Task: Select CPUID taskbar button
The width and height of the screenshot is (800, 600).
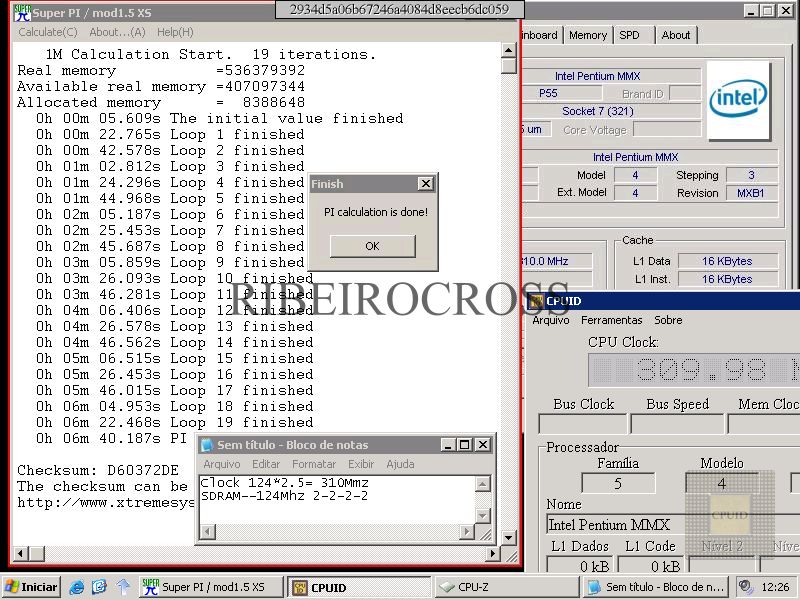Action: (x=359, y=587)
